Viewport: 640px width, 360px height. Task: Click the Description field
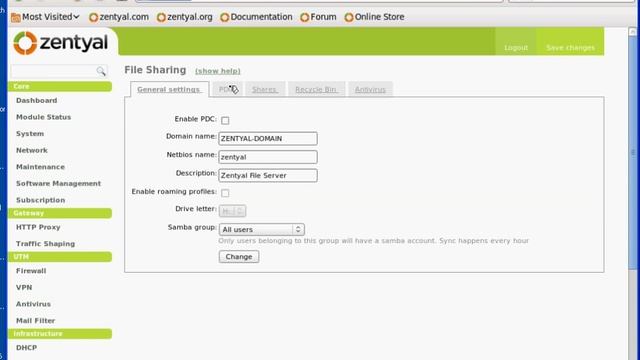(268, 175)
